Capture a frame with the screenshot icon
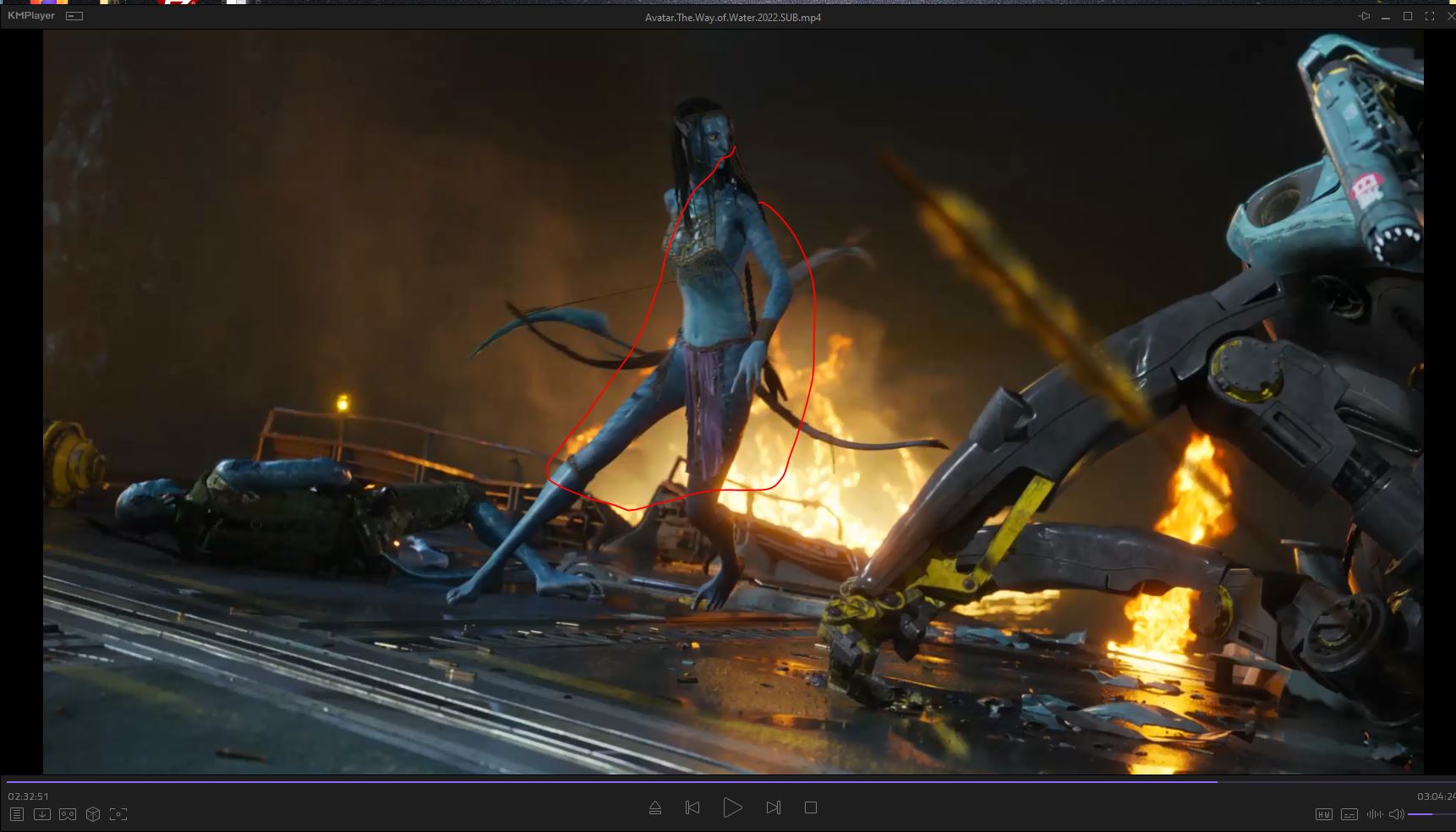The image size is (1456, 832). click(118, 814)
